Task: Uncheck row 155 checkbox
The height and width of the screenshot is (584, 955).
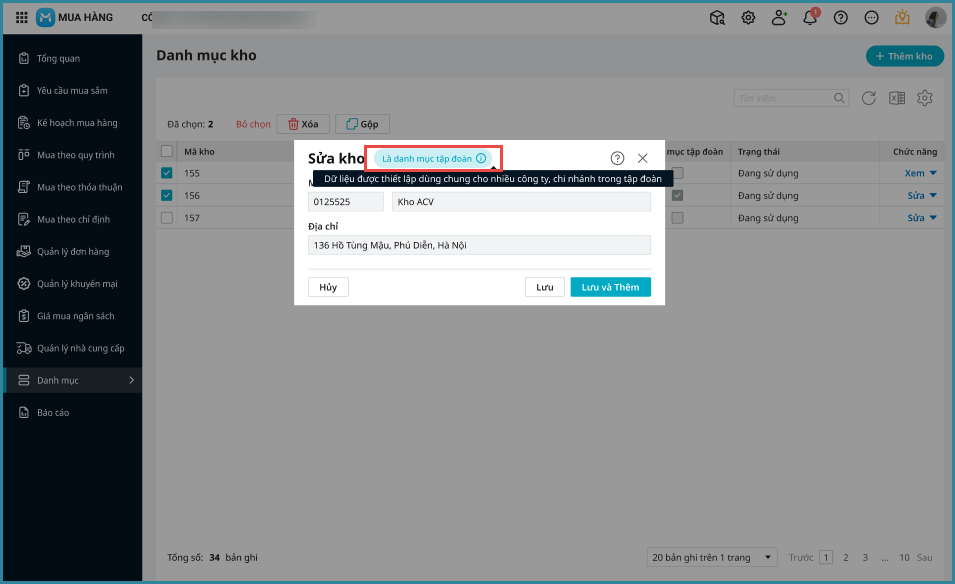Action: pos(167,173)
